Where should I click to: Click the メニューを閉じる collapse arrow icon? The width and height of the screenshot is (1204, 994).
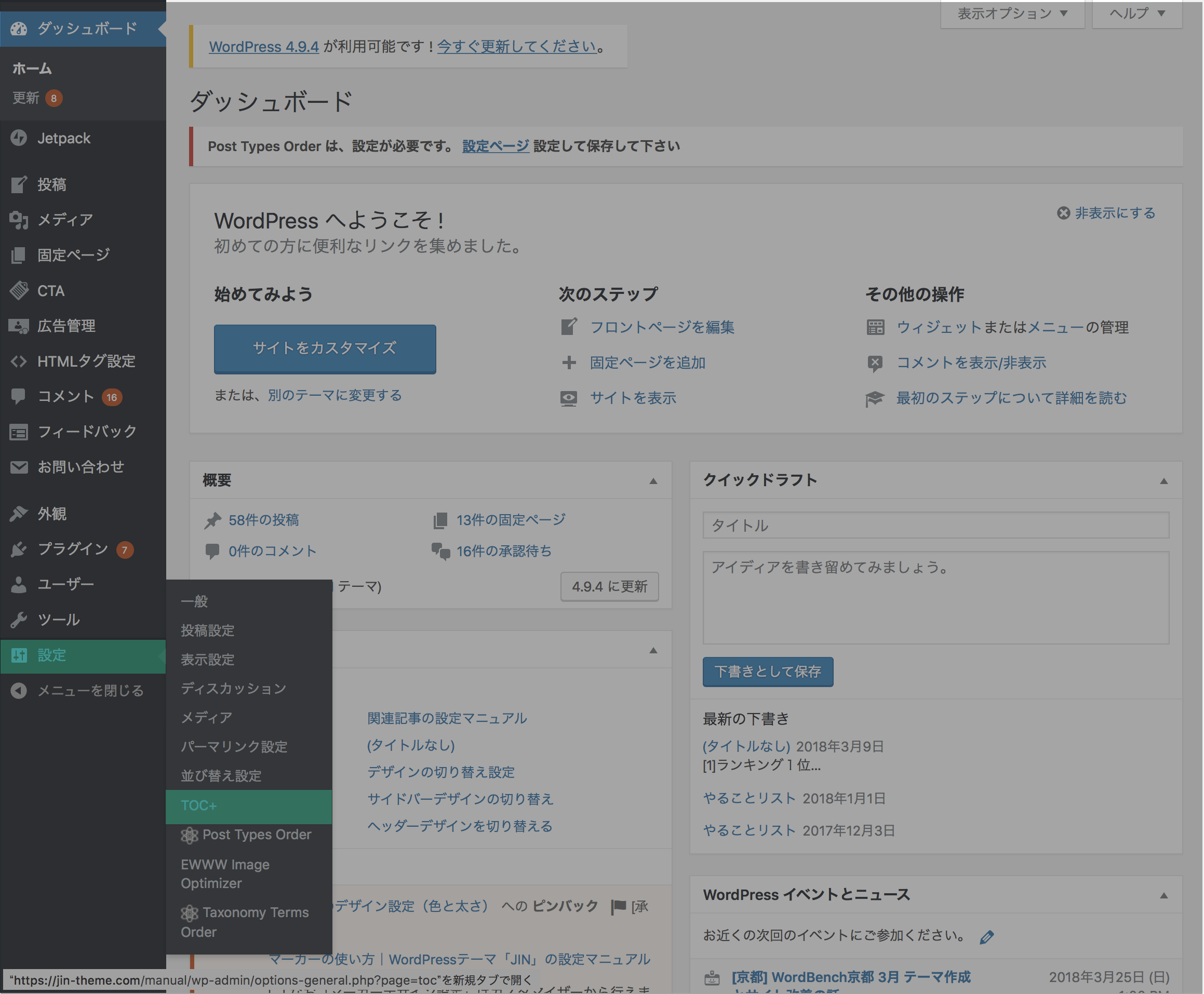pyautogui.click(x=18, y=691)
